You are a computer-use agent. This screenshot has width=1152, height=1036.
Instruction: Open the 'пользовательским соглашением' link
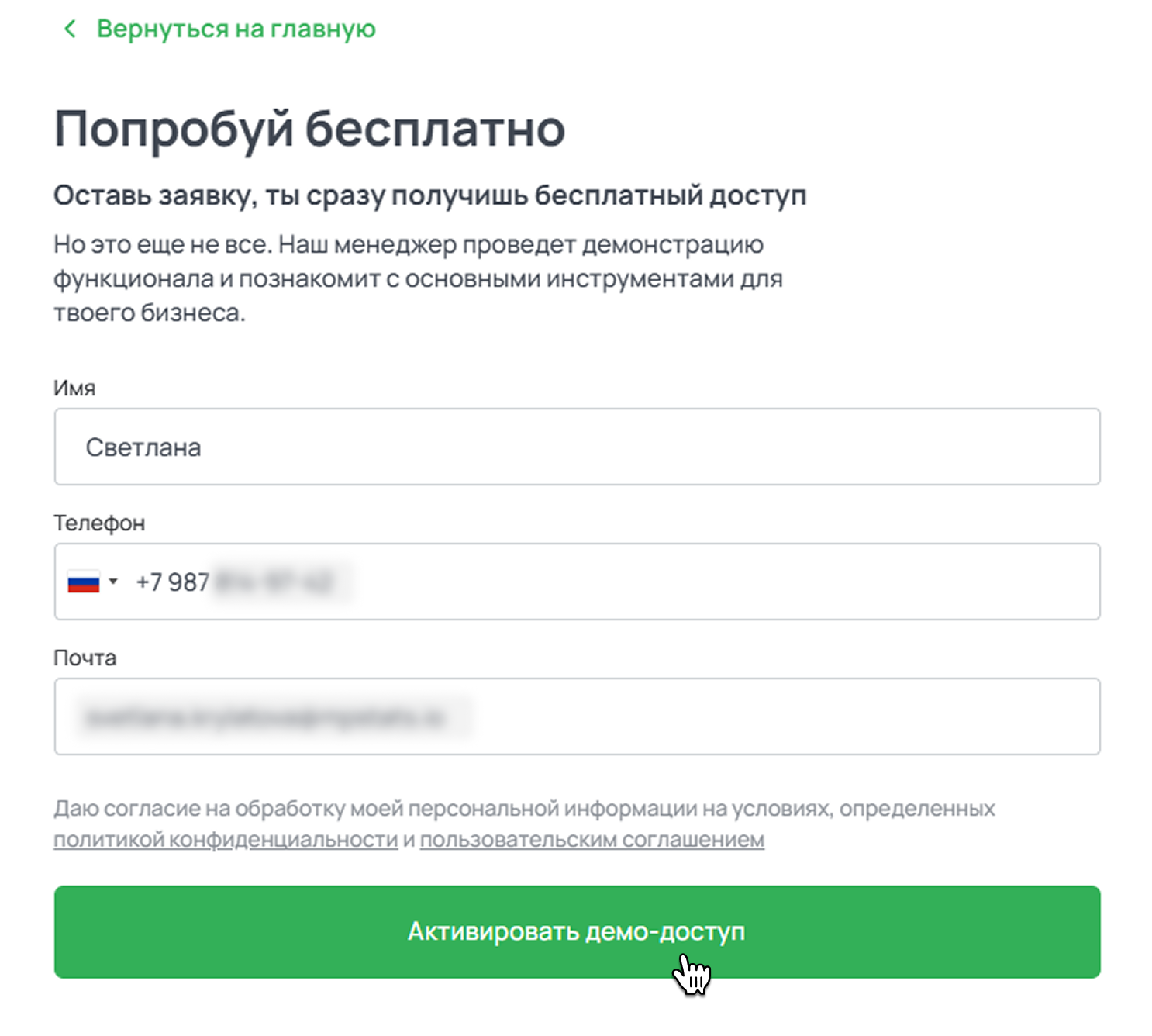pyautogui.click(x=592, y=840)
